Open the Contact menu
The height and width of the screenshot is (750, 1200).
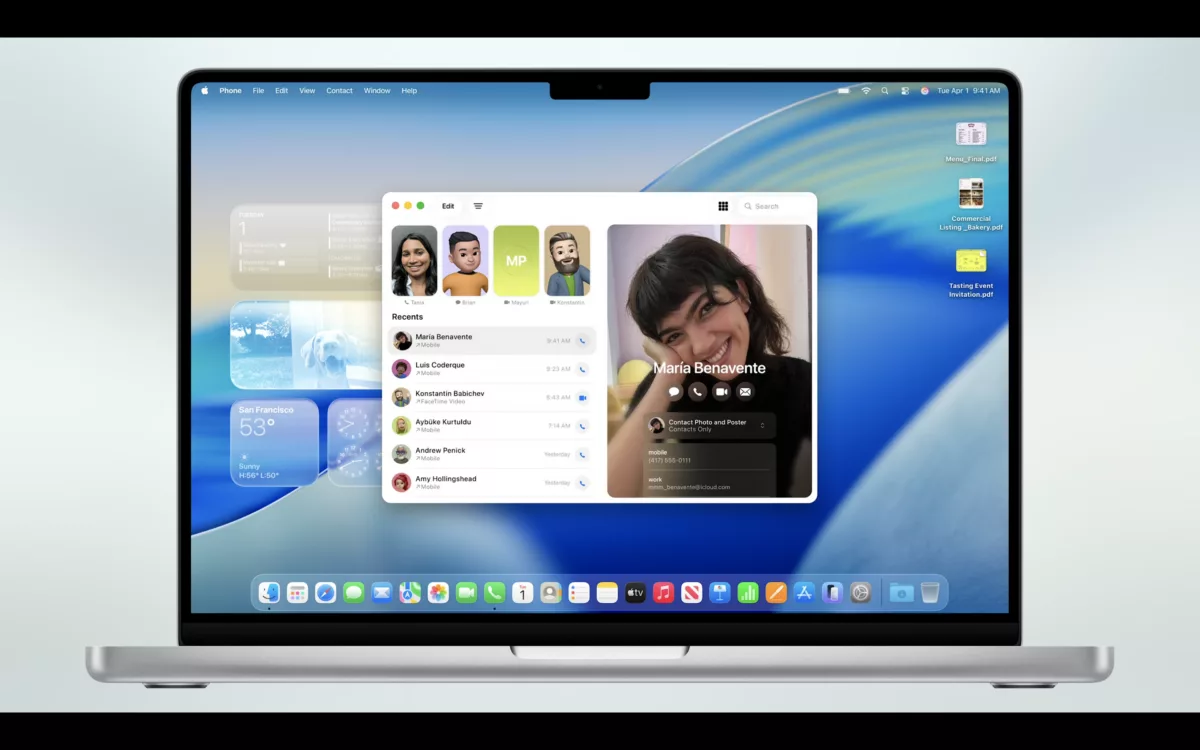pos(339,90)
